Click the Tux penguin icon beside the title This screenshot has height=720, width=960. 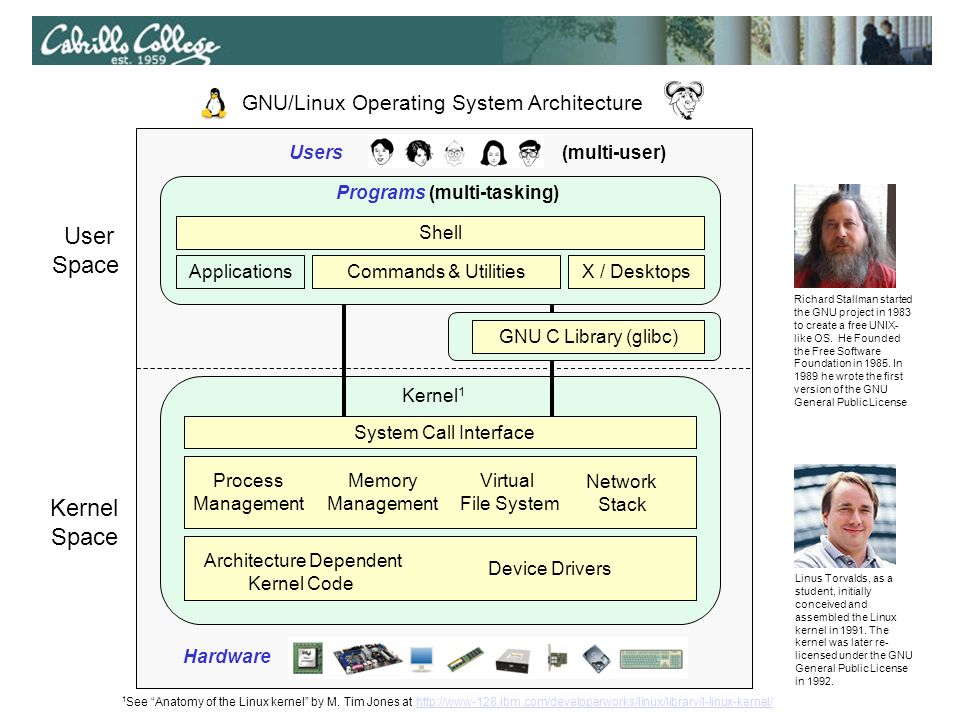(214, 103)
